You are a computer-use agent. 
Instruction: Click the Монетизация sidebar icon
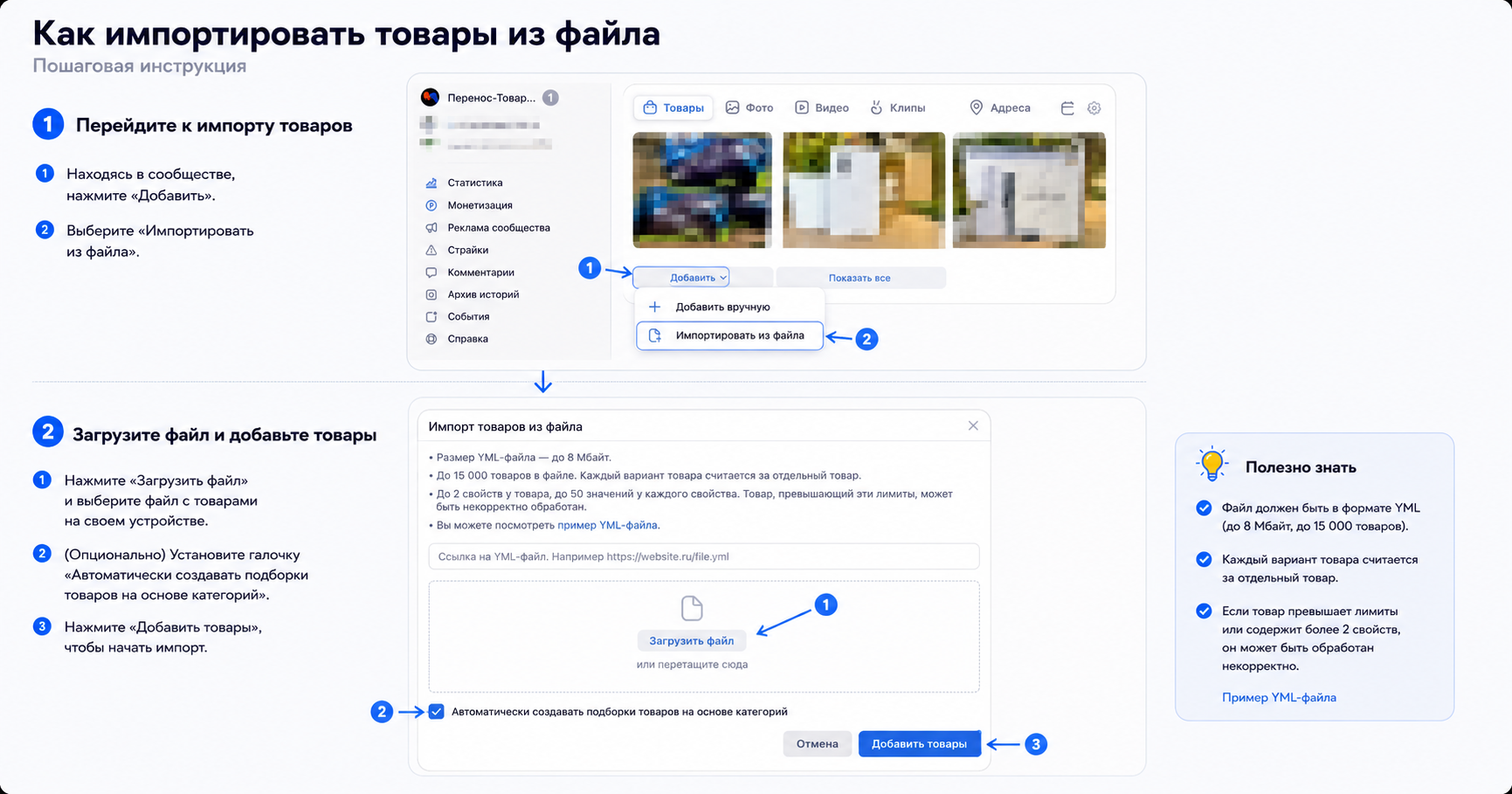pyautogui.click(x=431, y=205)
